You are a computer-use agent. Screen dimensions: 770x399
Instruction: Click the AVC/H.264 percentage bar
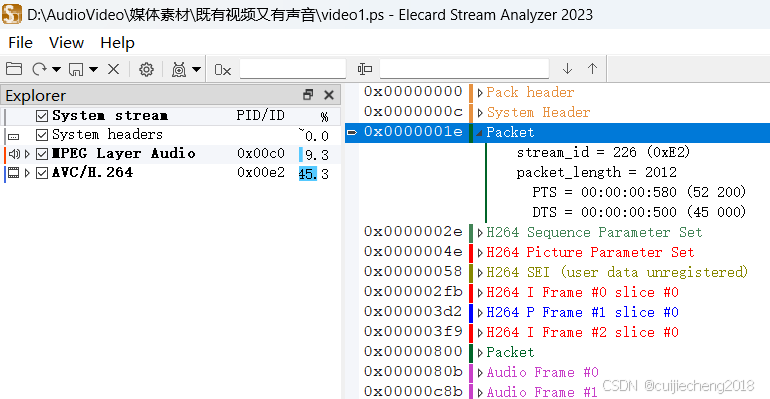308,173
